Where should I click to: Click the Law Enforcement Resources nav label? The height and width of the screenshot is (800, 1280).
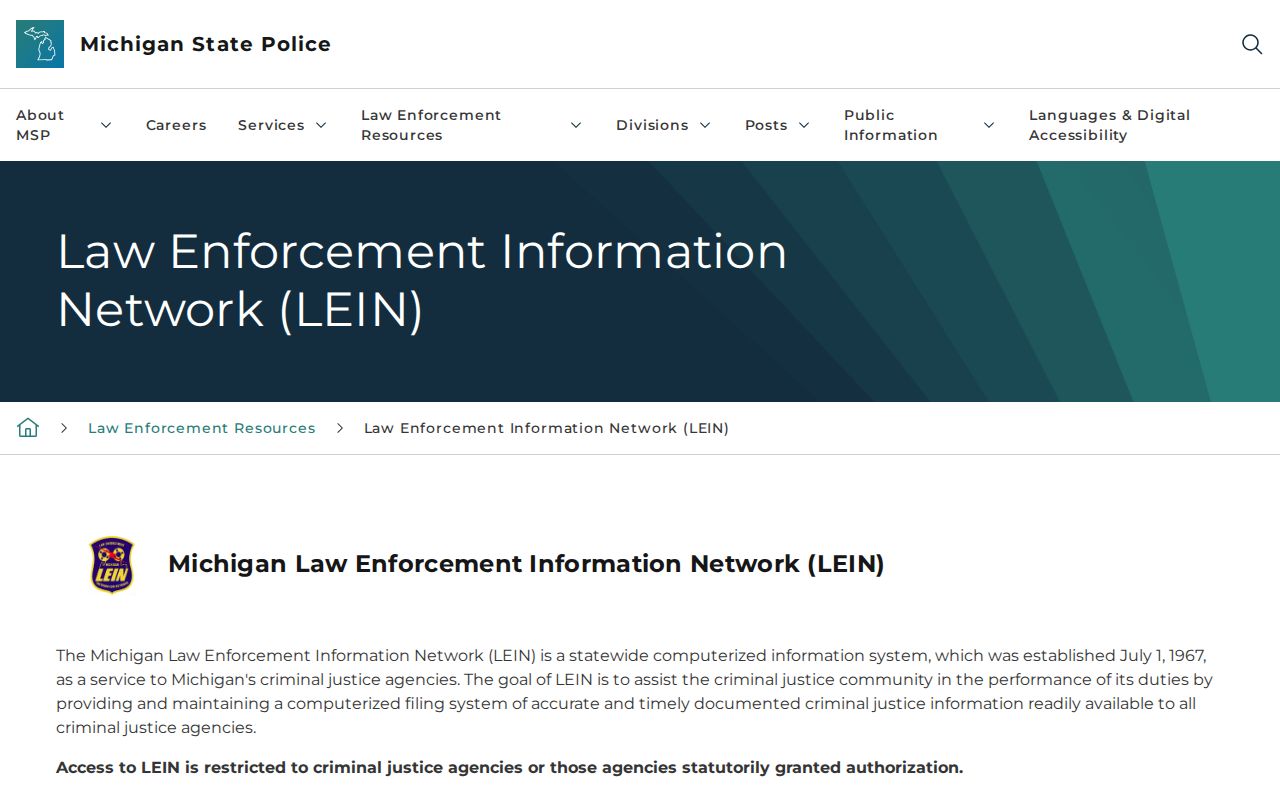click(431, 125)
